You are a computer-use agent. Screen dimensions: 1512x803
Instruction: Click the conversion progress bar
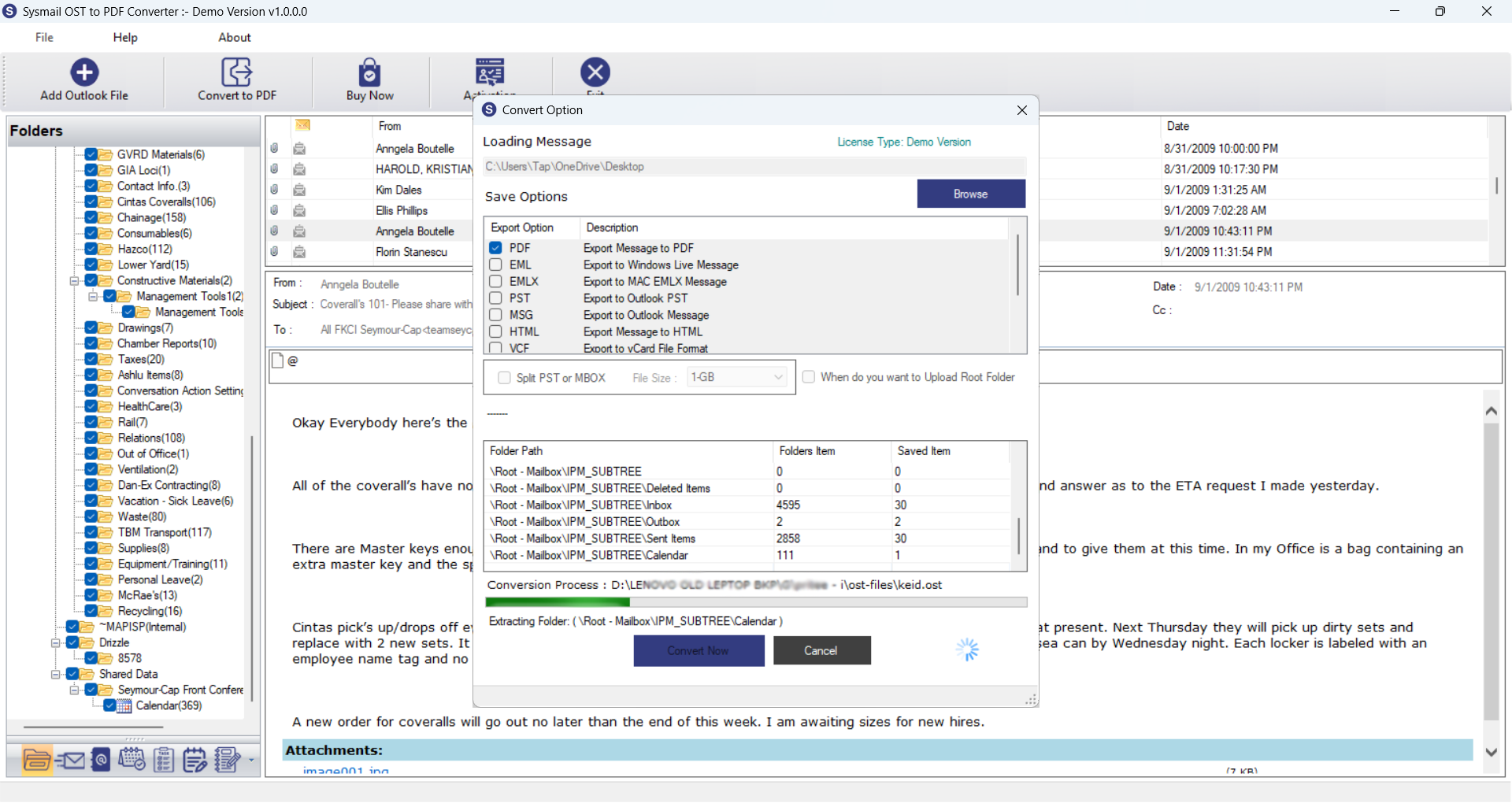756,602
